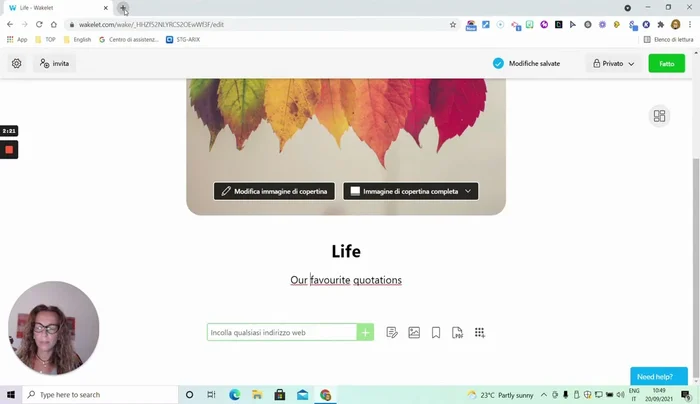The height and width of the screenshot is (404, 700).
Task: Add a PDF item
Action: (x=457, y=333)
